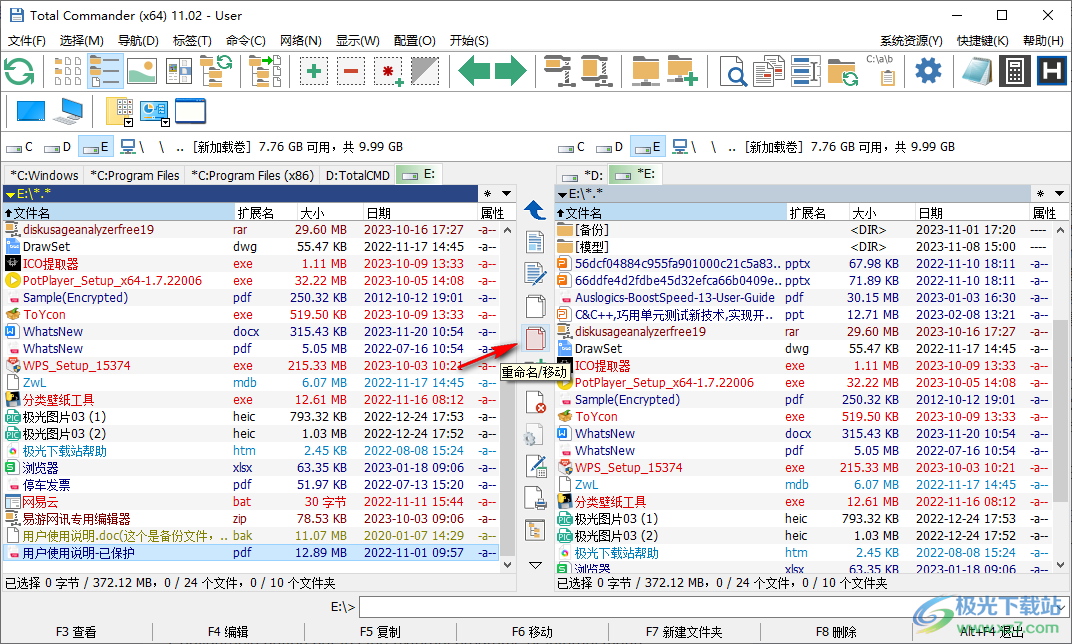Open the 文件(F) menu
The width and height of the screenshot is (1072, 644).
[x=27, y=40]
